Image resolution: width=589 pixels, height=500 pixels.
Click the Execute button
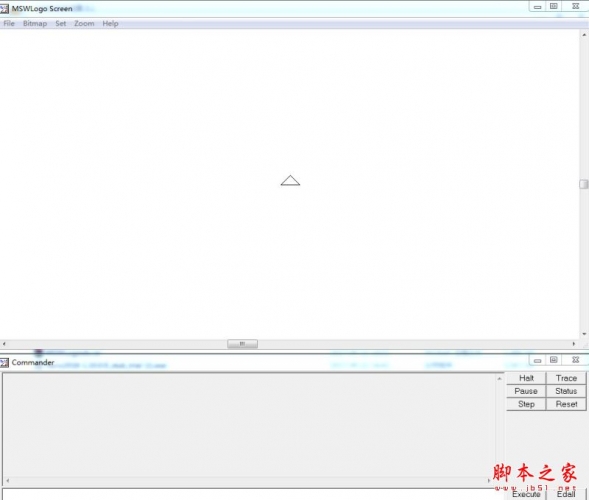[526, 494]
